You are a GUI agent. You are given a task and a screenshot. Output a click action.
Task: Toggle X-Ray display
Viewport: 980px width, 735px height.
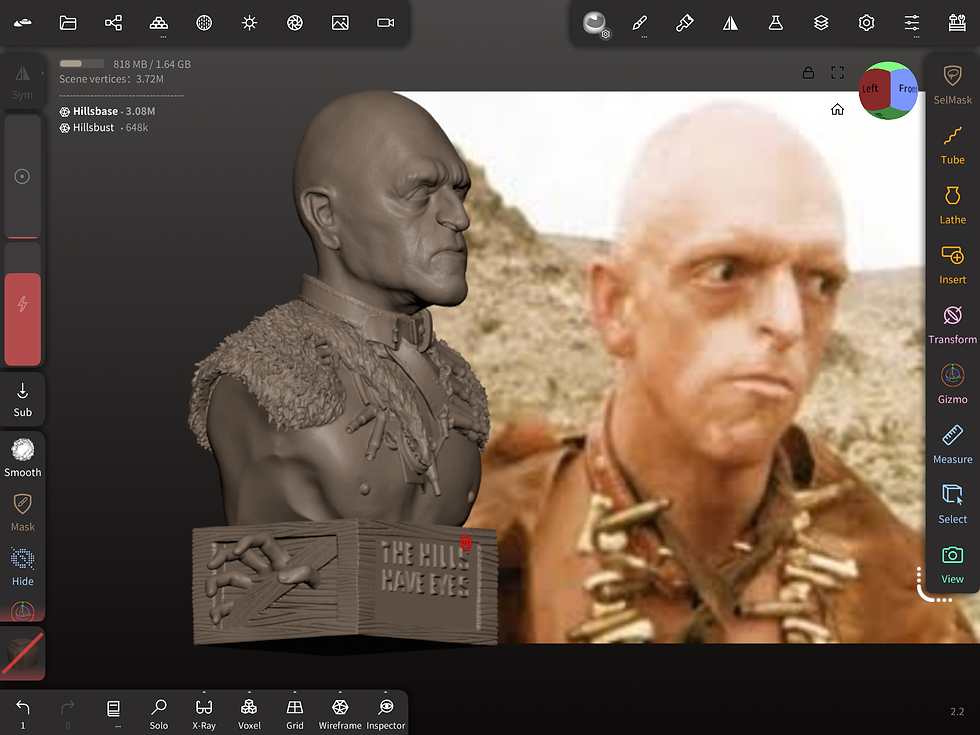[204, 714]
